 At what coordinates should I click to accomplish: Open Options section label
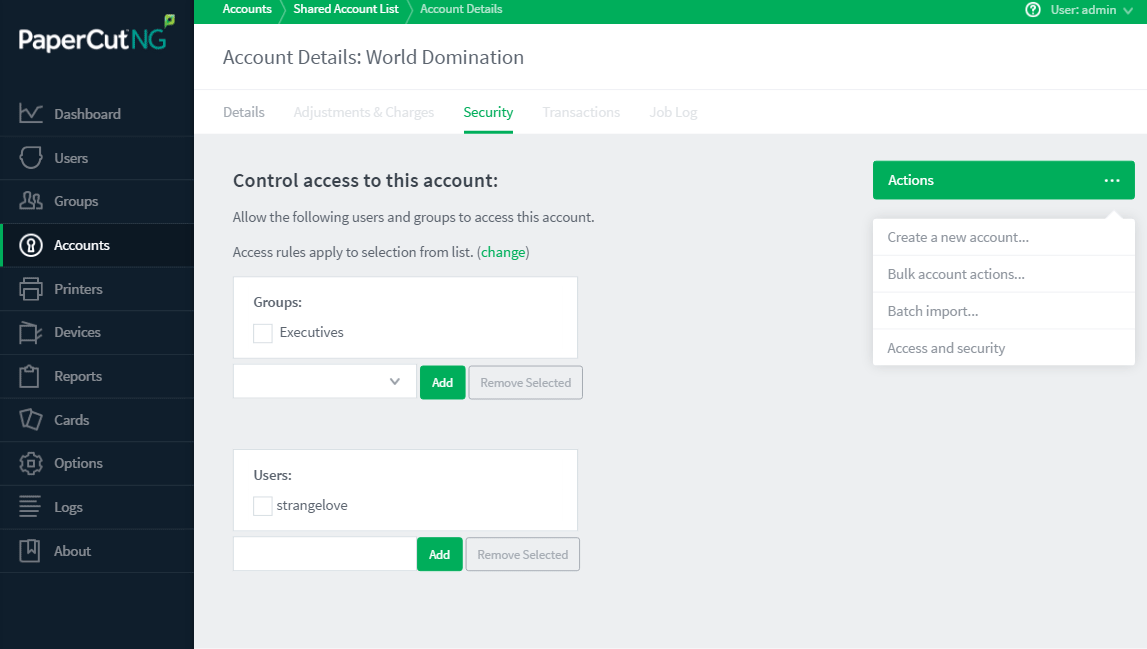click(78, 463)
